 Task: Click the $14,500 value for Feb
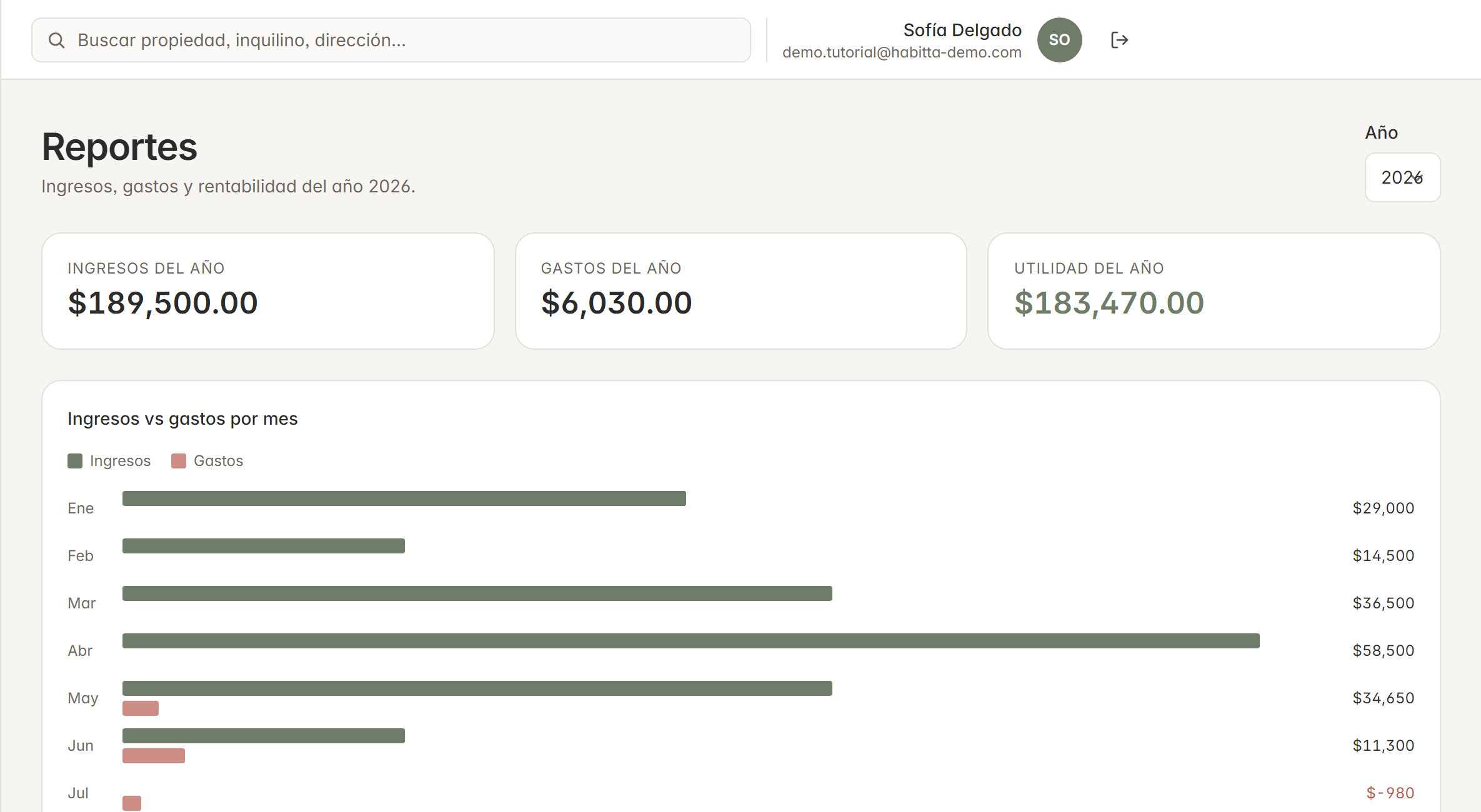point(1384,556)
